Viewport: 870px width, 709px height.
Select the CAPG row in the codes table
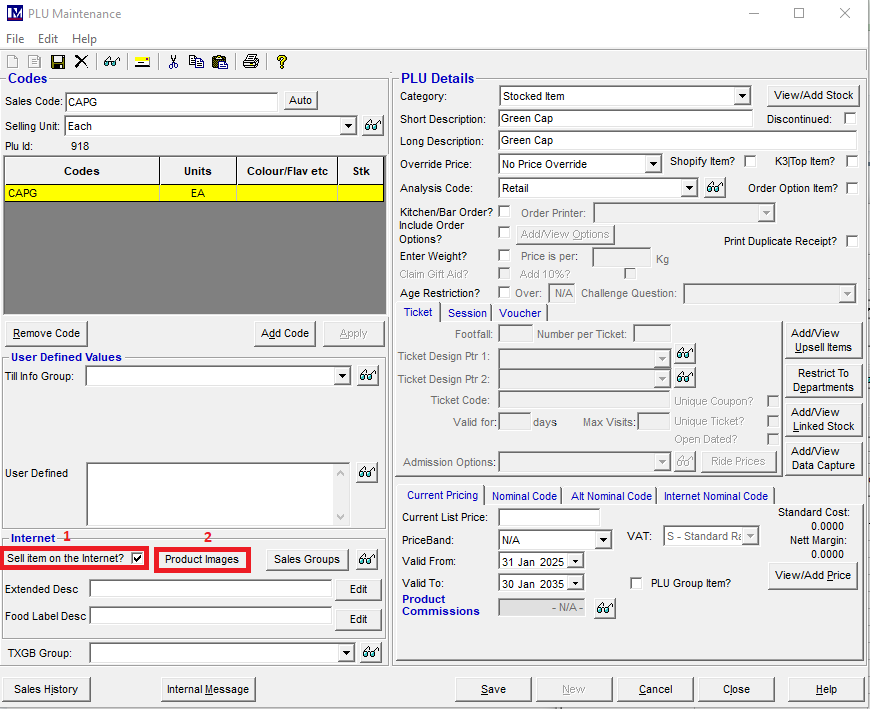[x=82, y=193]
